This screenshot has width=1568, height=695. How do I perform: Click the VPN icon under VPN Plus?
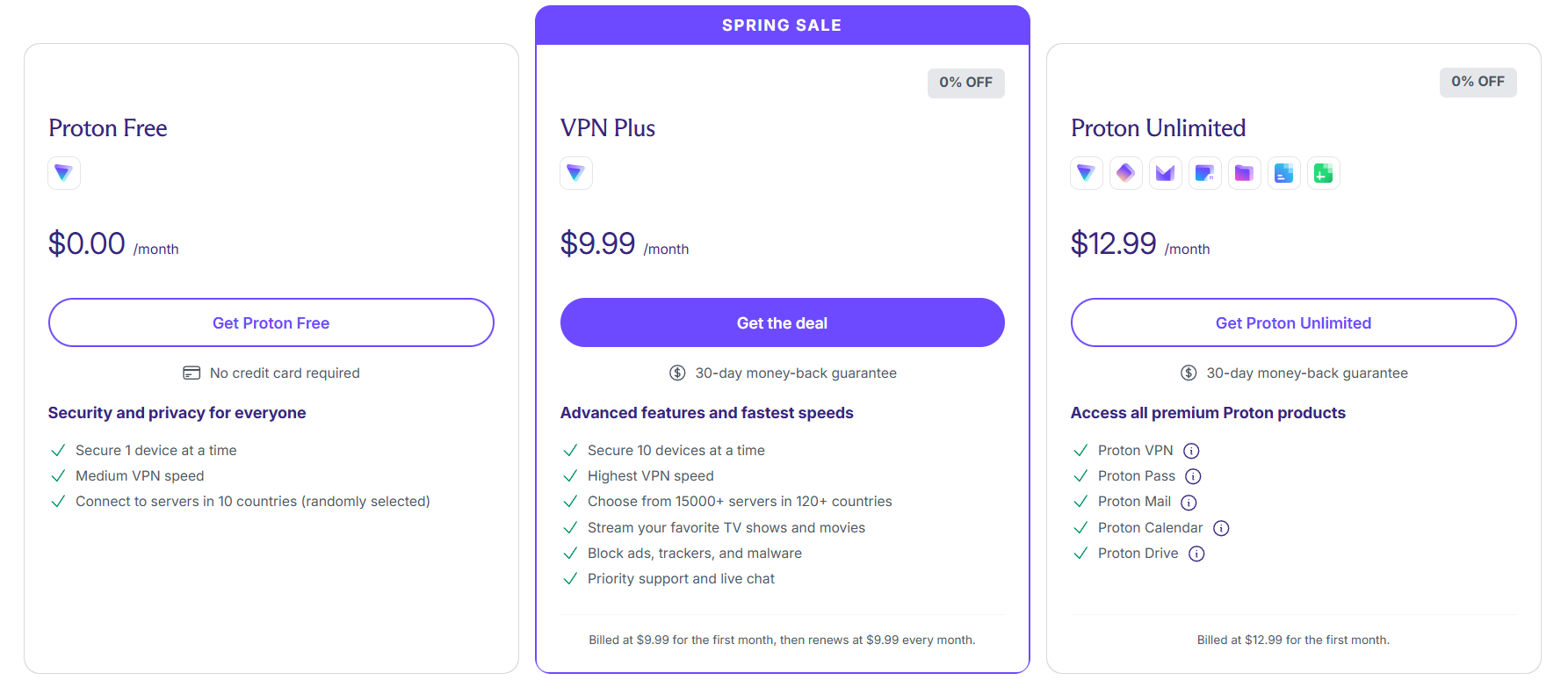click(x=576, y=173)
